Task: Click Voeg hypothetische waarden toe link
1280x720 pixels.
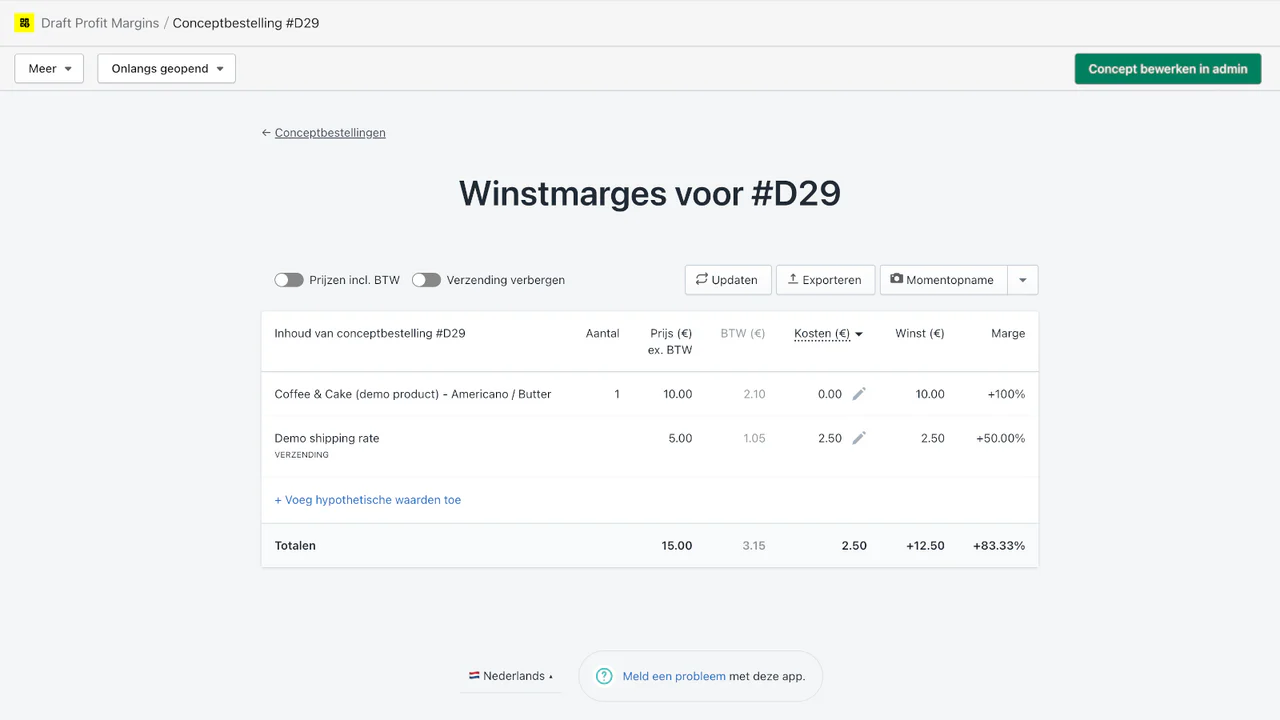Action: click(x=368, y=500)
